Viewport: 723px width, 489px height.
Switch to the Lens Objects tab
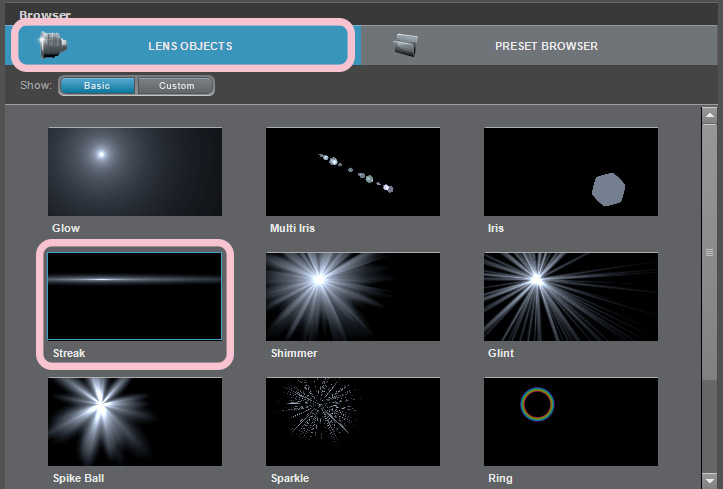pyautogui.click(x=183, y=45)
